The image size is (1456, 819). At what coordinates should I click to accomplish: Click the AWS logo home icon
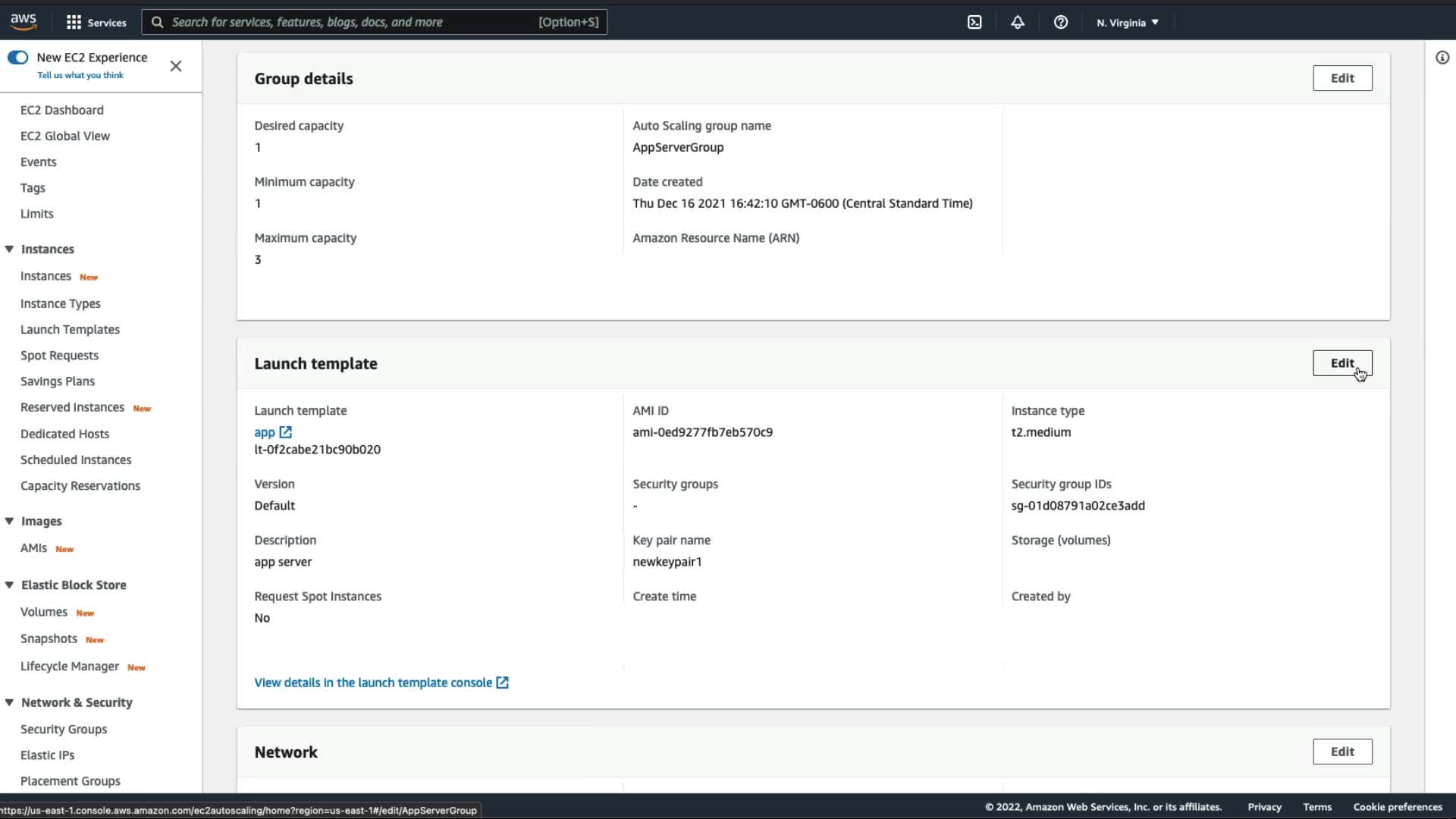click(24, 21)
